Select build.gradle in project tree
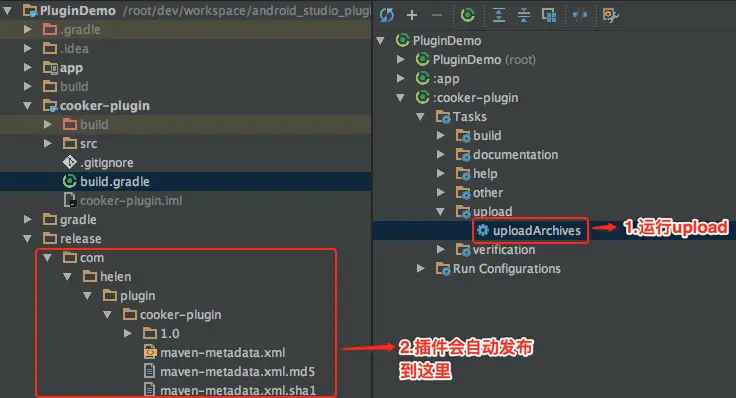The width and height of the screenshot is (736, 398). pyautogui.click(x=185, y=181)
